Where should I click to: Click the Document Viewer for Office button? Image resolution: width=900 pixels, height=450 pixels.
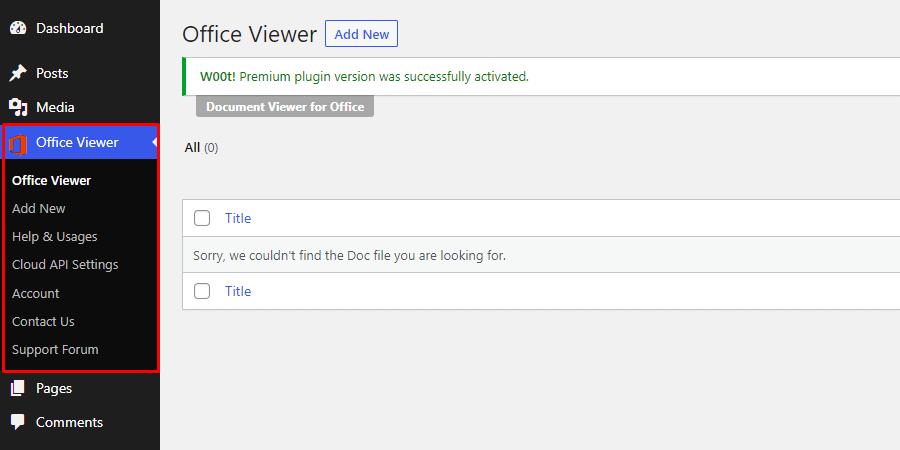tap(285, 106)
